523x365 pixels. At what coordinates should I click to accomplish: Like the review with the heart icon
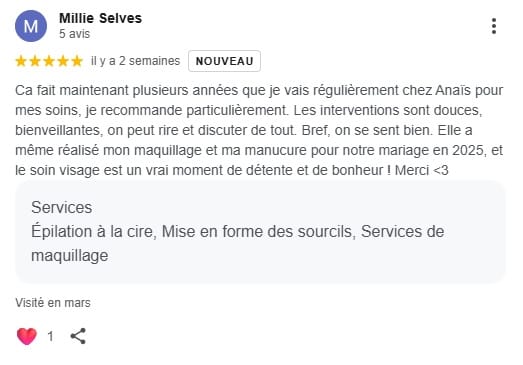click(27, 336)
